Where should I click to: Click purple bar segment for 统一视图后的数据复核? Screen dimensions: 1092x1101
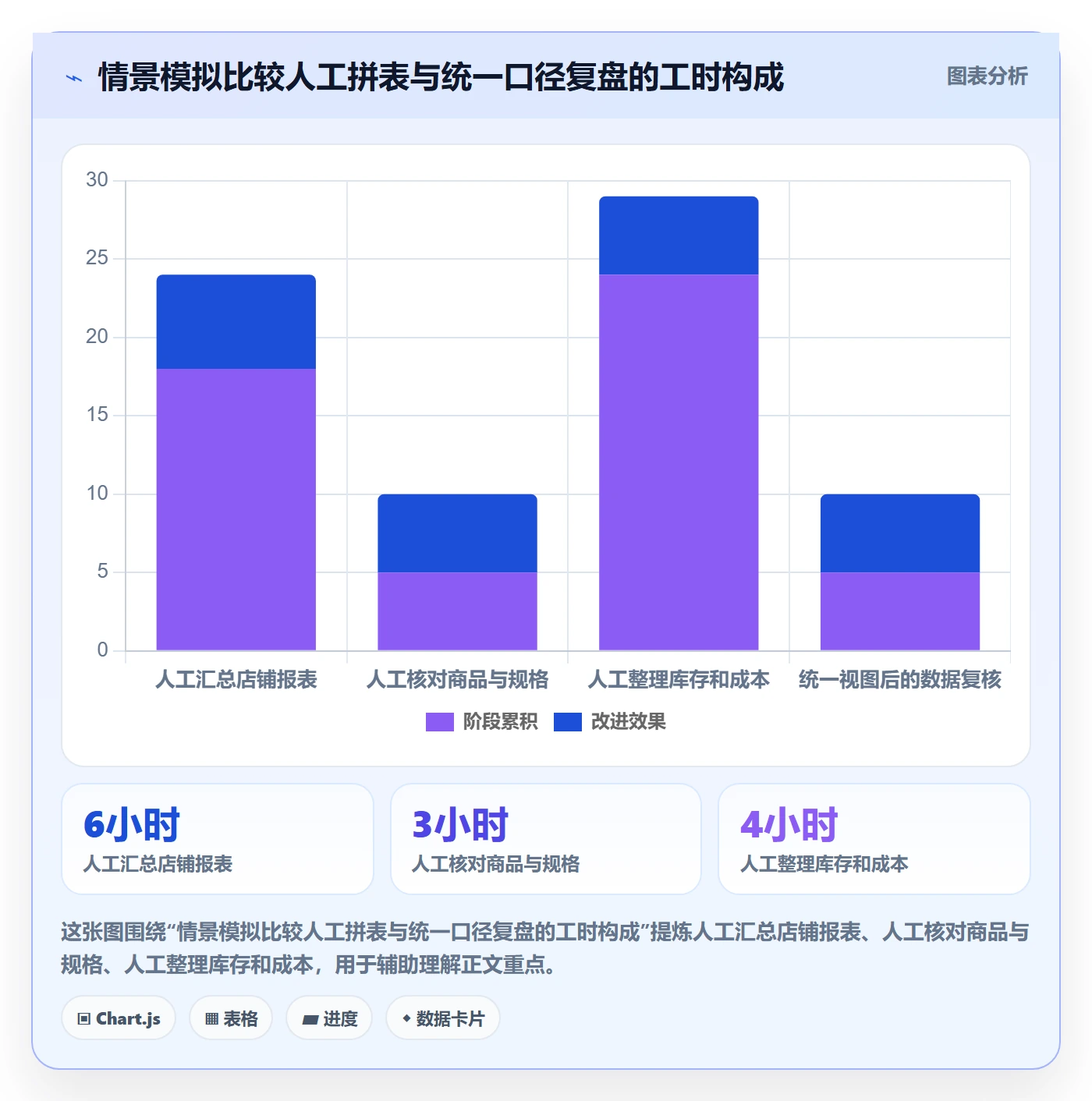pyautogui.click(x=900, y=611)
